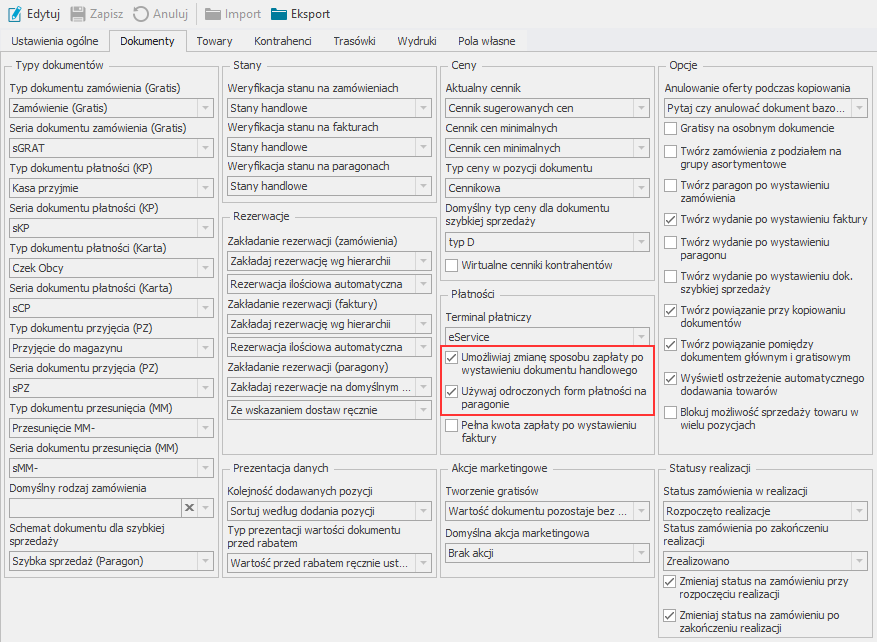Viewport: 877px width, 642px height.
Task: Click the Zapisz floppy disk icon
Action: (77, 14)
